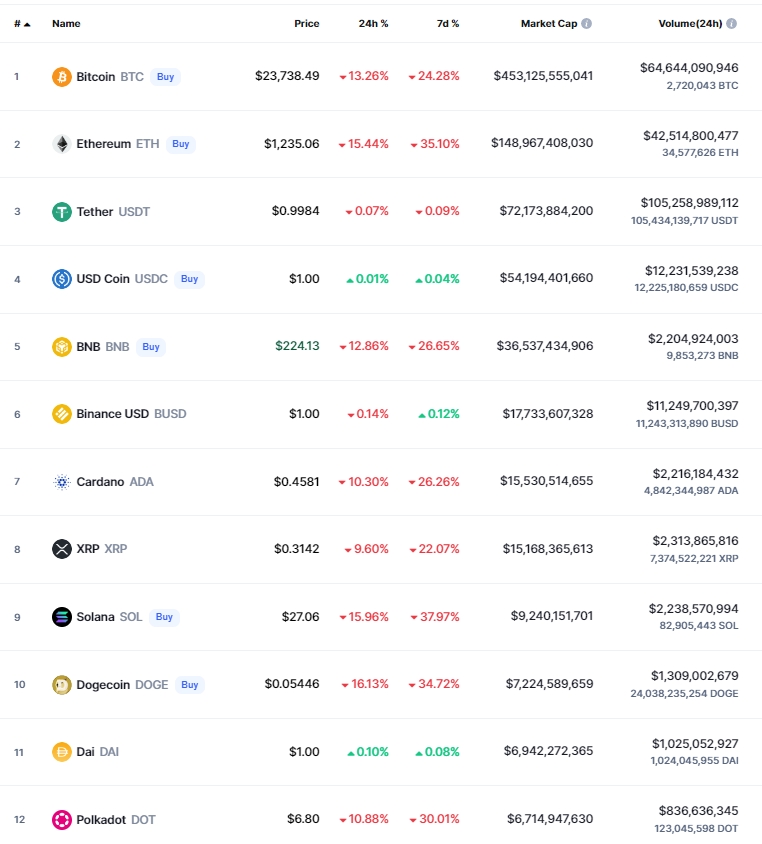Show the Market Cap info tooltip icon
The width and height of the screenshot is (762, 844).
point(587,24)
